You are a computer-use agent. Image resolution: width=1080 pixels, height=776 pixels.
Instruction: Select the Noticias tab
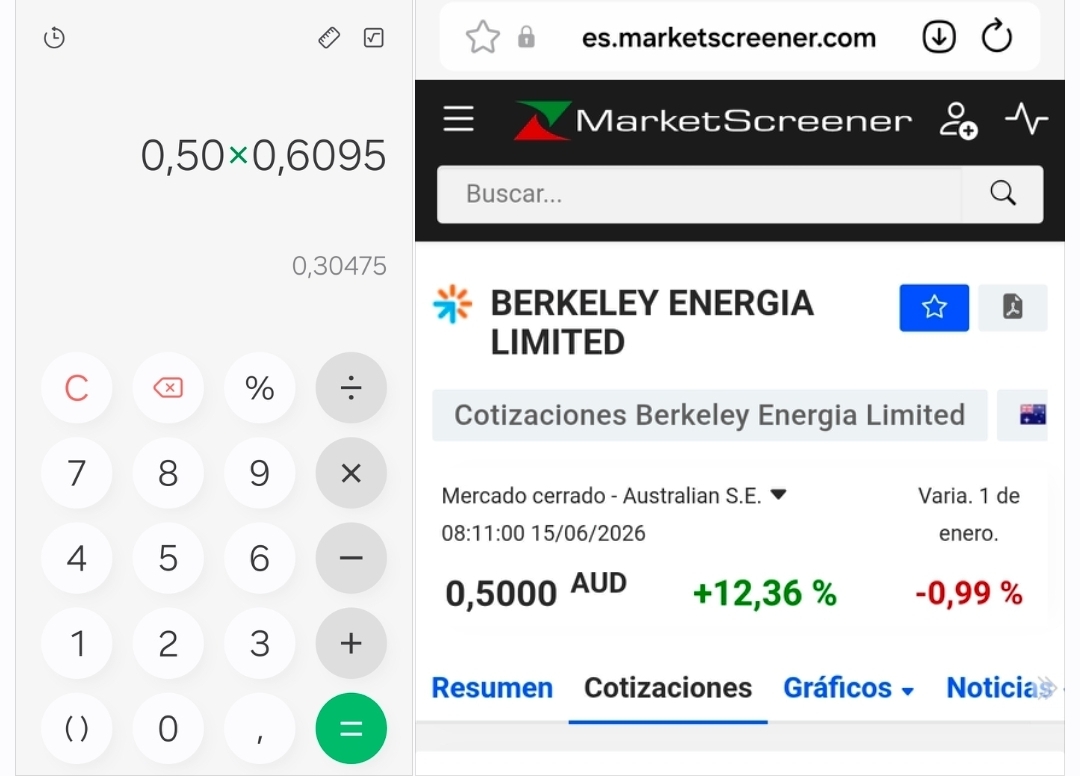tap(997, 688)
